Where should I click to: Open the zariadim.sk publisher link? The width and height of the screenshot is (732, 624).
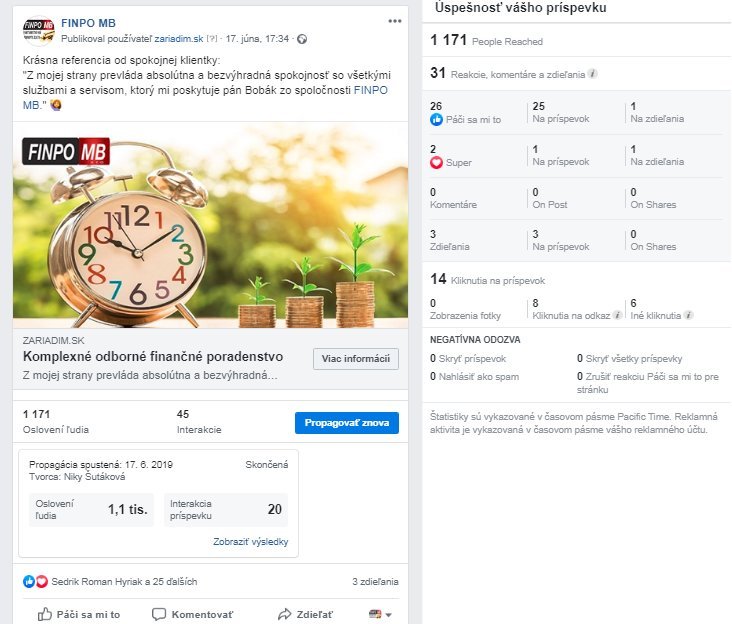tap(180, 39)
